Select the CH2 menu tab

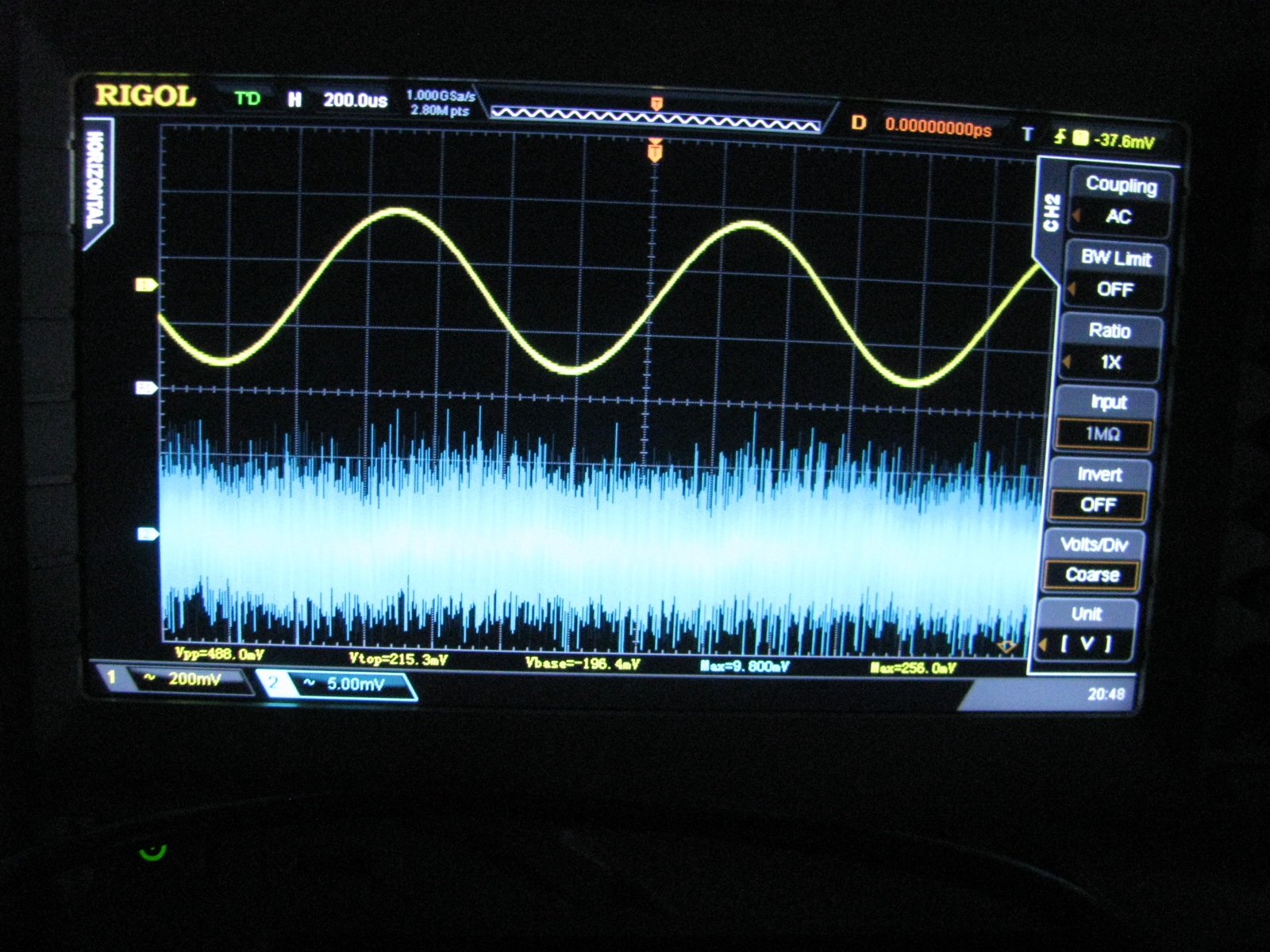click(1051, 213)
